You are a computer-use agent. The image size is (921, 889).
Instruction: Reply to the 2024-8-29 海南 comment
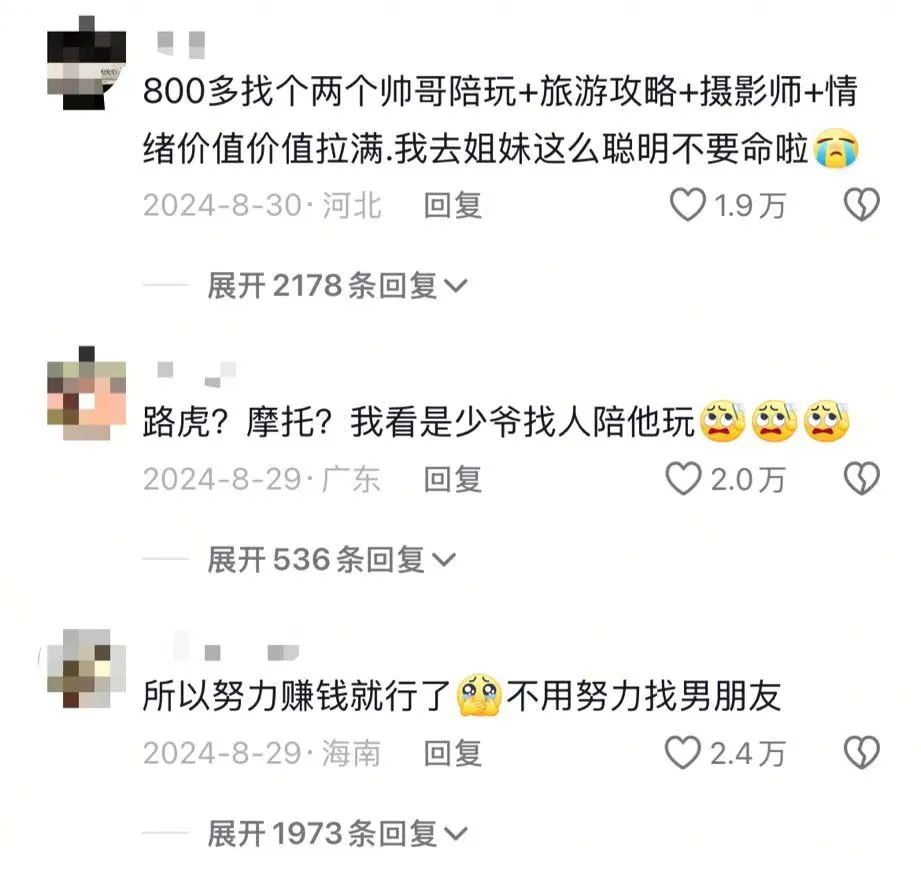point(453,753)
